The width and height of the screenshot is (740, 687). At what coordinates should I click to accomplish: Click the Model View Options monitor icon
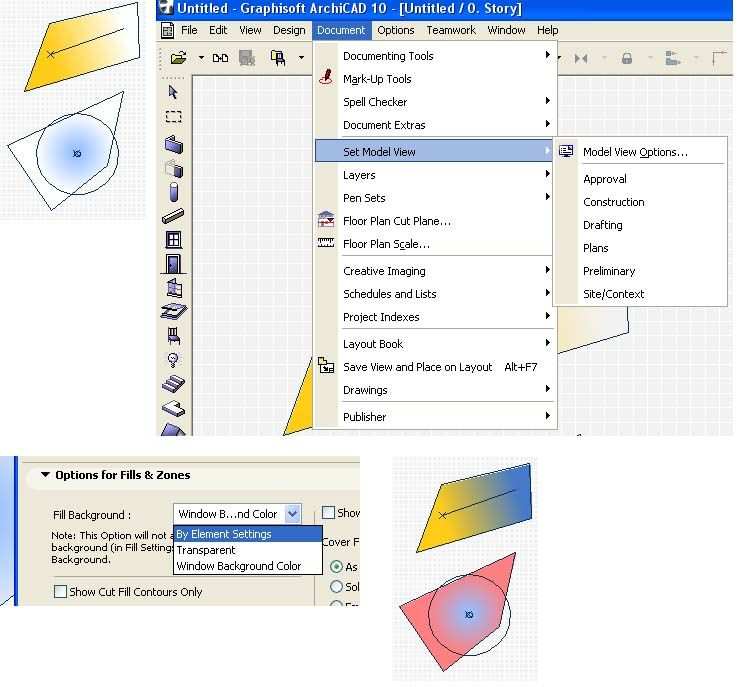[566, 151]
